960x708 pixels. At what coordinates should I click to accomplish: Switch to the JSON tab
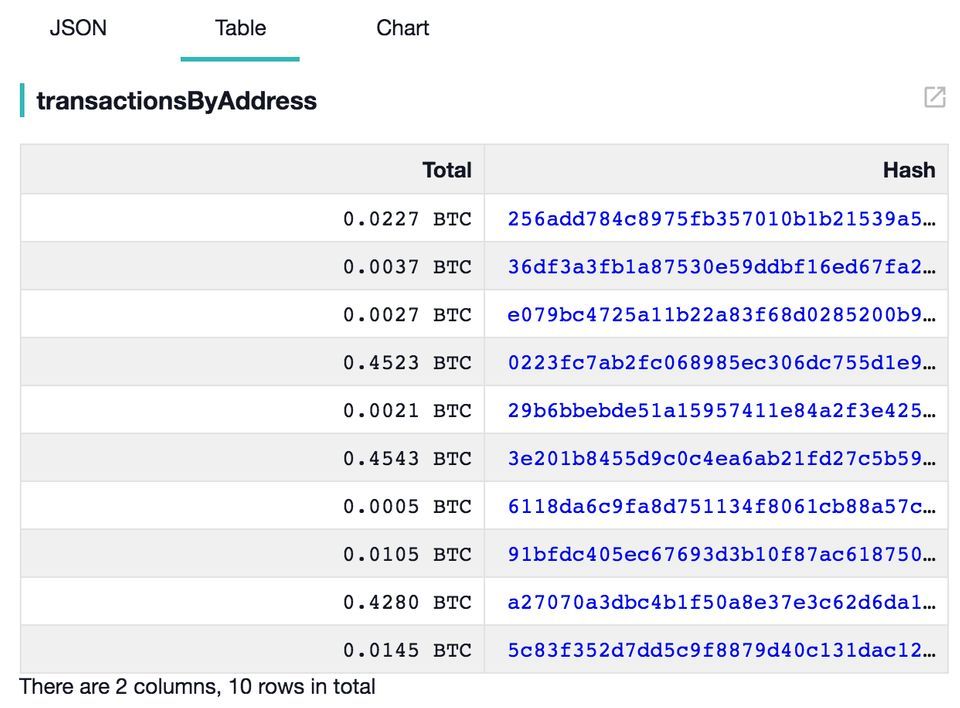point(78,28)
